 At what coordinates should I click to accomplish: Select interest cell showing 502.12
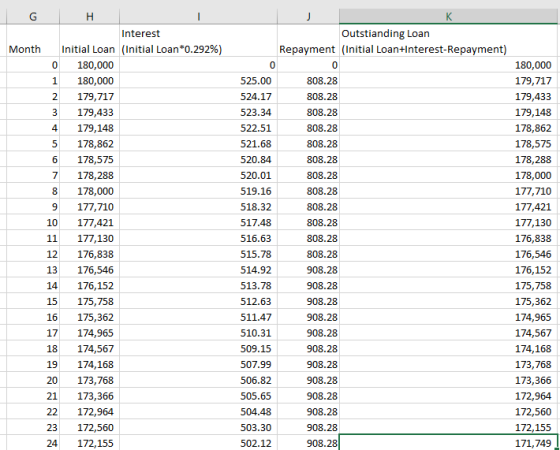tap(198, 443)
